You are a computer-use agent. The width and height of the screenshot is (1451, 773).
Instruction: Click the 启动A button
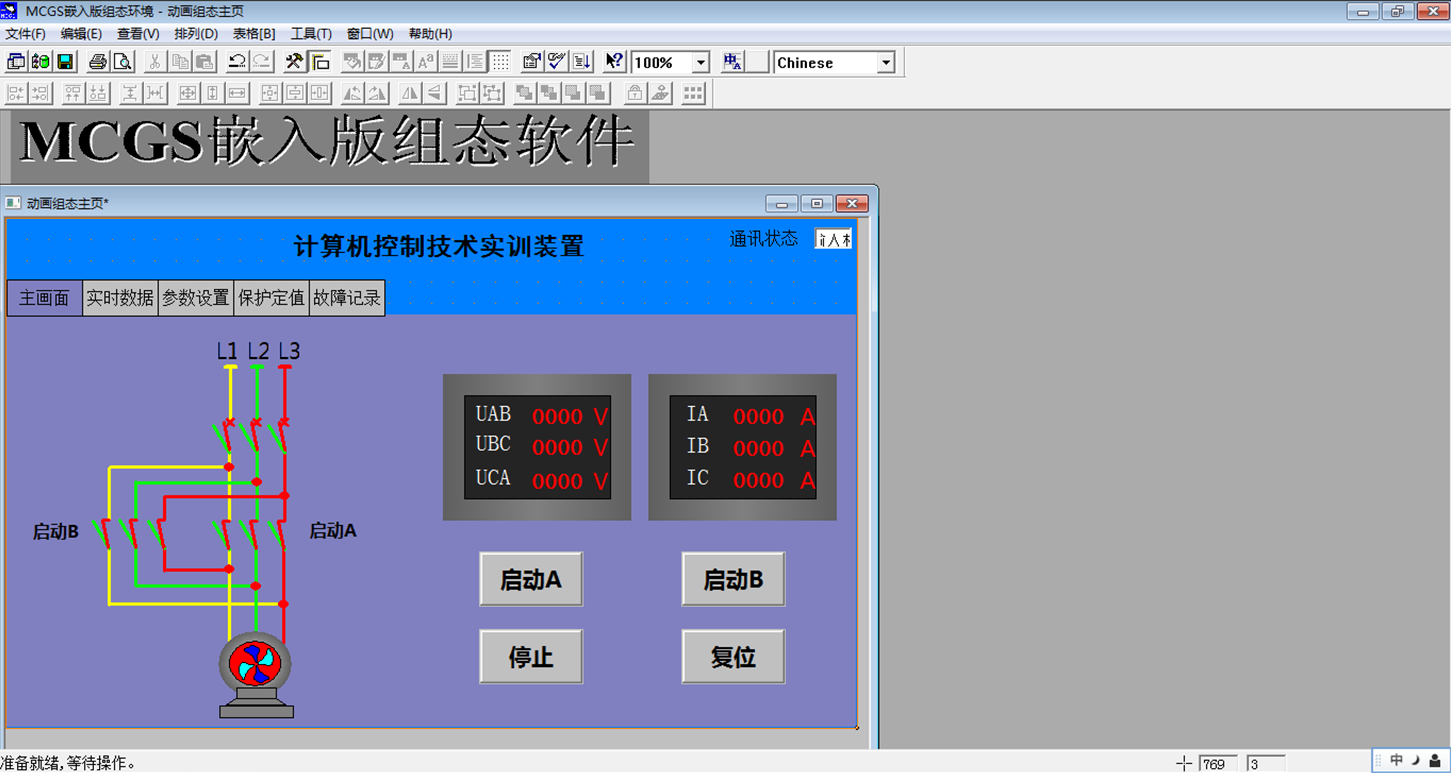531,579
